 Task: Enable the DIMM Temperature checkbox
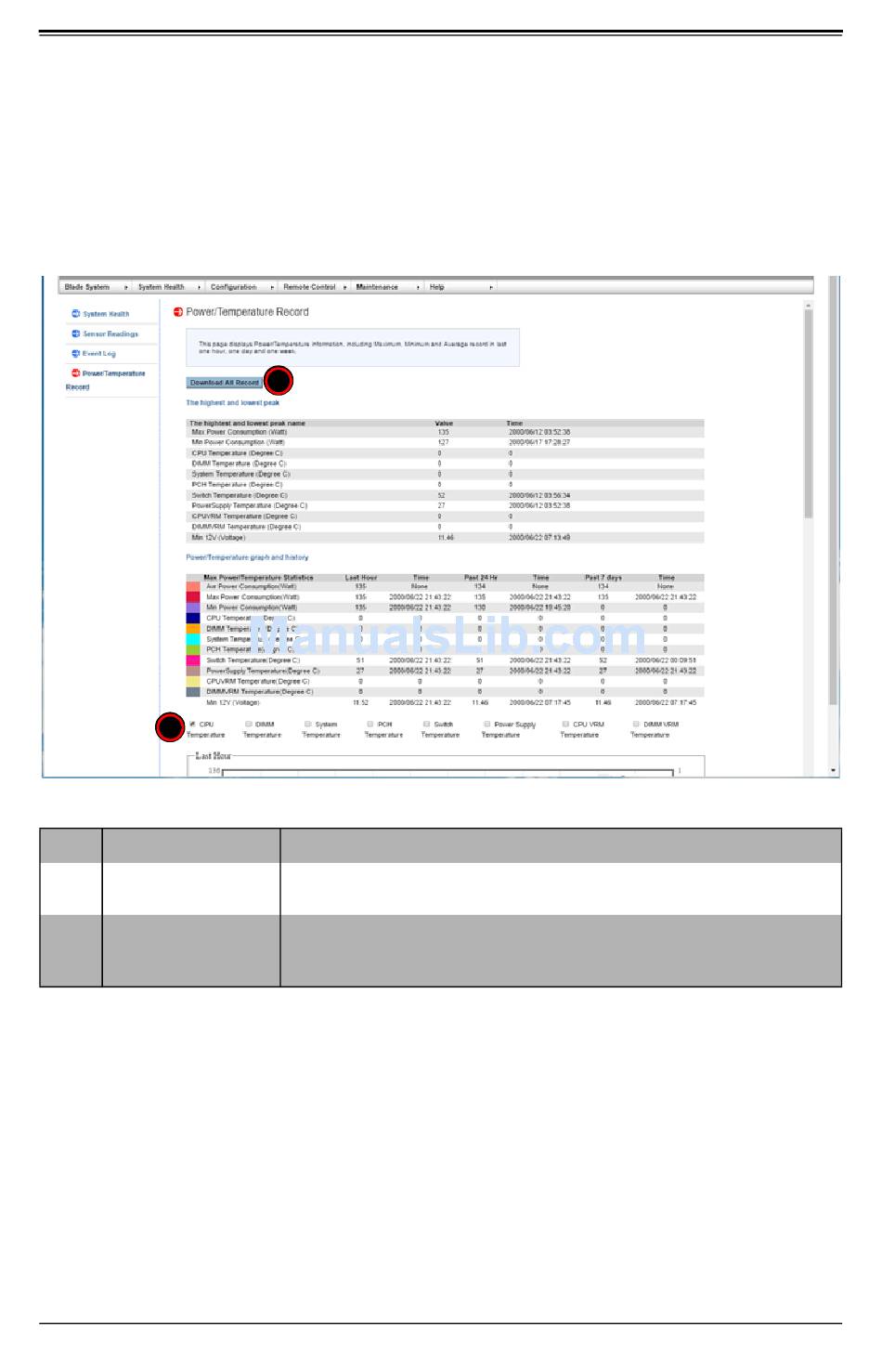tap(248, 724)
